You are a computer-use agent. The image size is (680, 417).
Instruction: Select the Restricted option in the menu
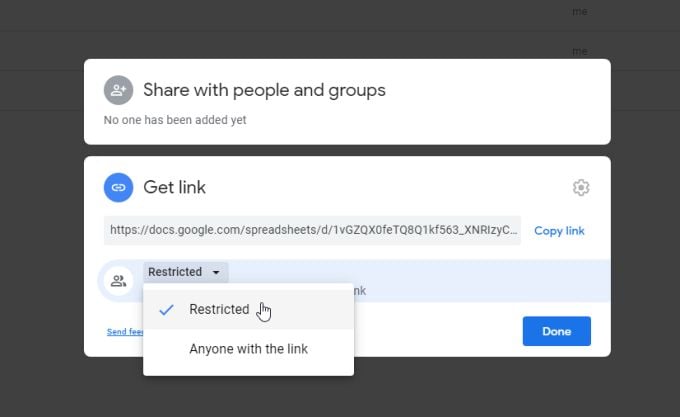219,310
